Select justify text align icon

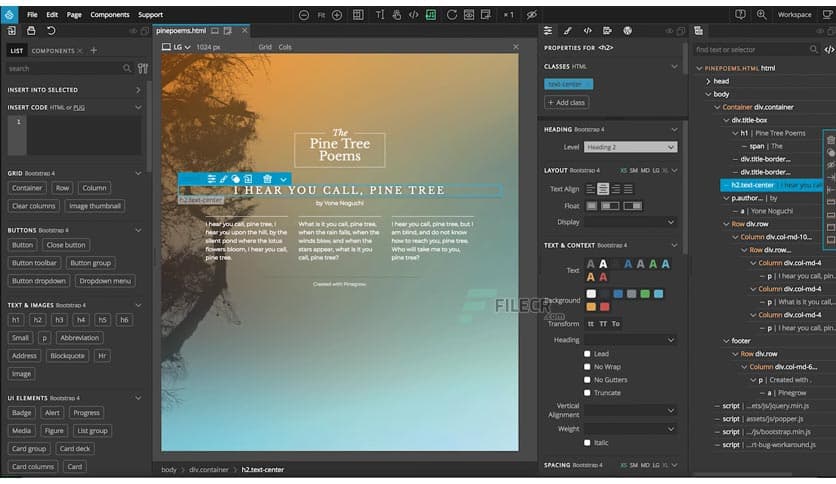628,189
